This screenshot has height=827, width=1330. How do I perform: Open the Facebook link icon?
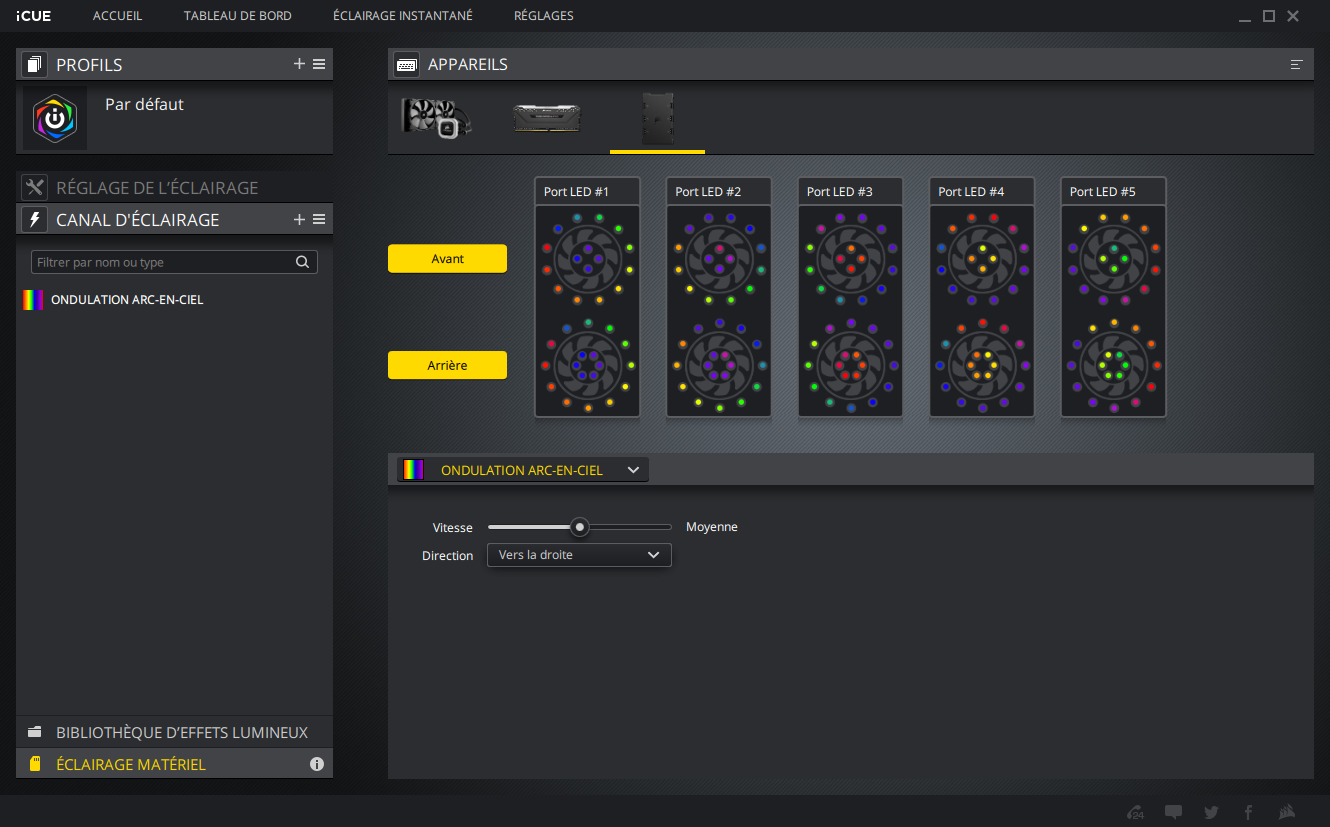(1248, 812)
